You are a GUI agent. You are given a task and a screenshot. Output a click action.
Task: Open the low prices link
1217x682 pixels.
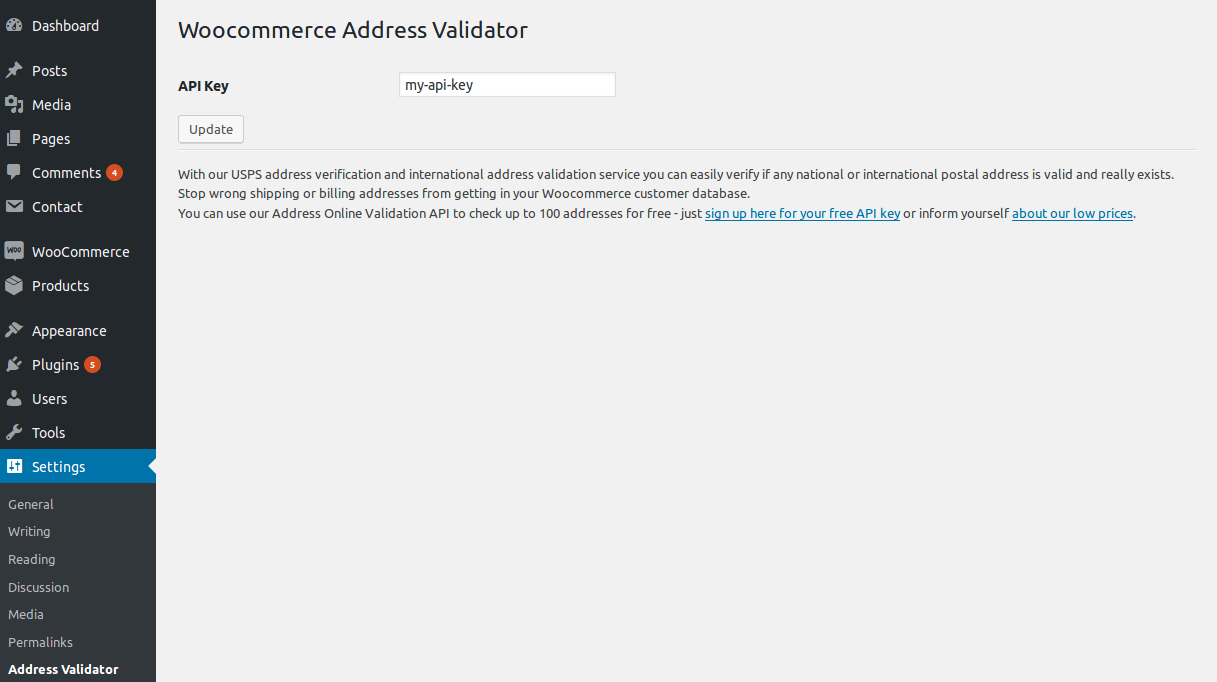1072,214
